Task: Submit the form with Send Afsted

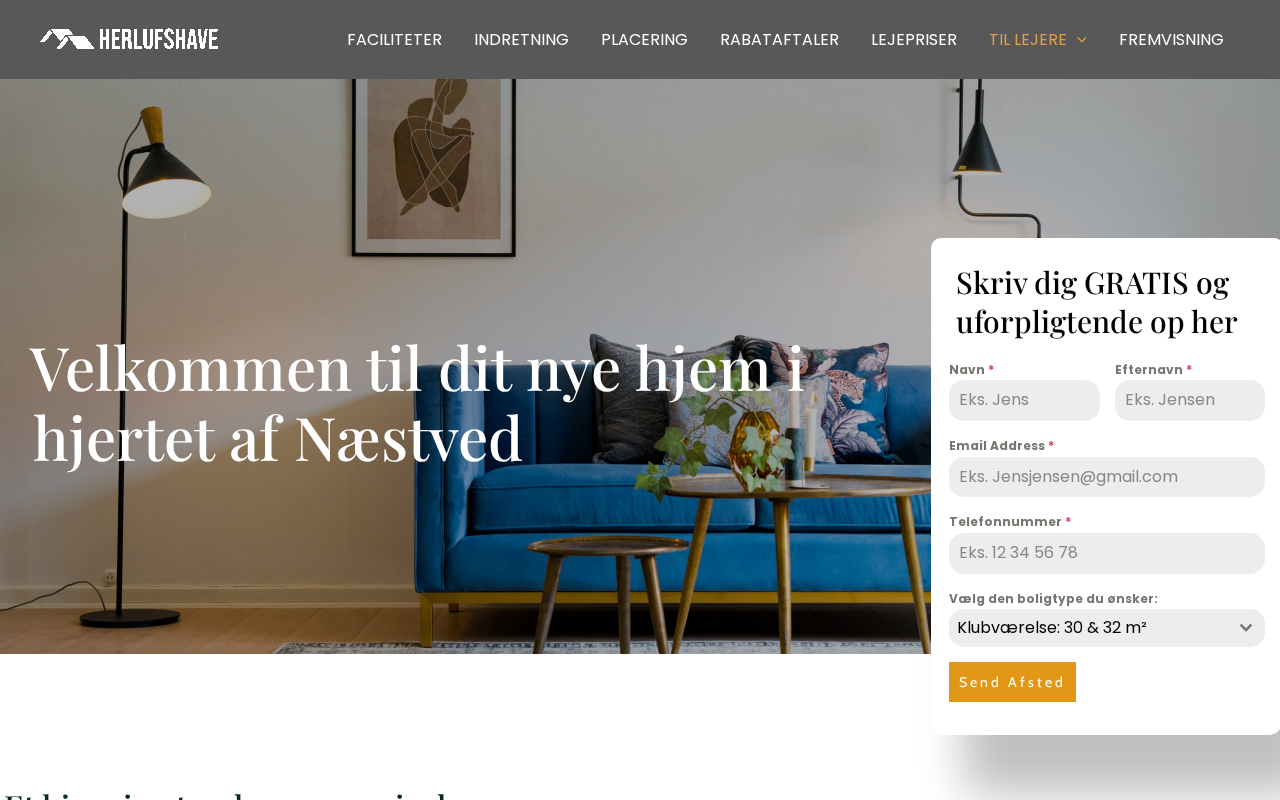Action: click(1012, 682)
